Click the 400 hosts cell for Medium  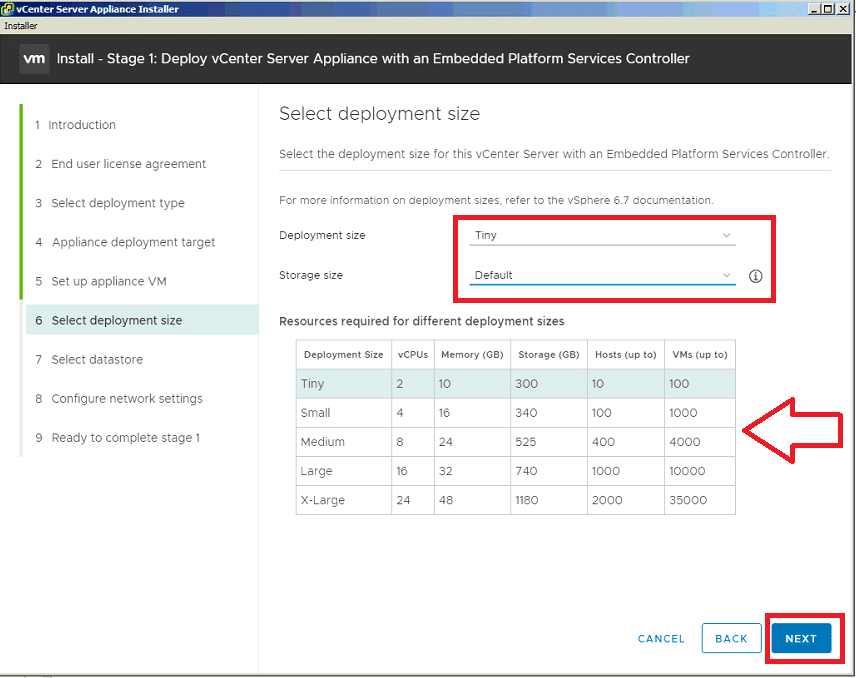pyautogui.click(x=626, y=442)
